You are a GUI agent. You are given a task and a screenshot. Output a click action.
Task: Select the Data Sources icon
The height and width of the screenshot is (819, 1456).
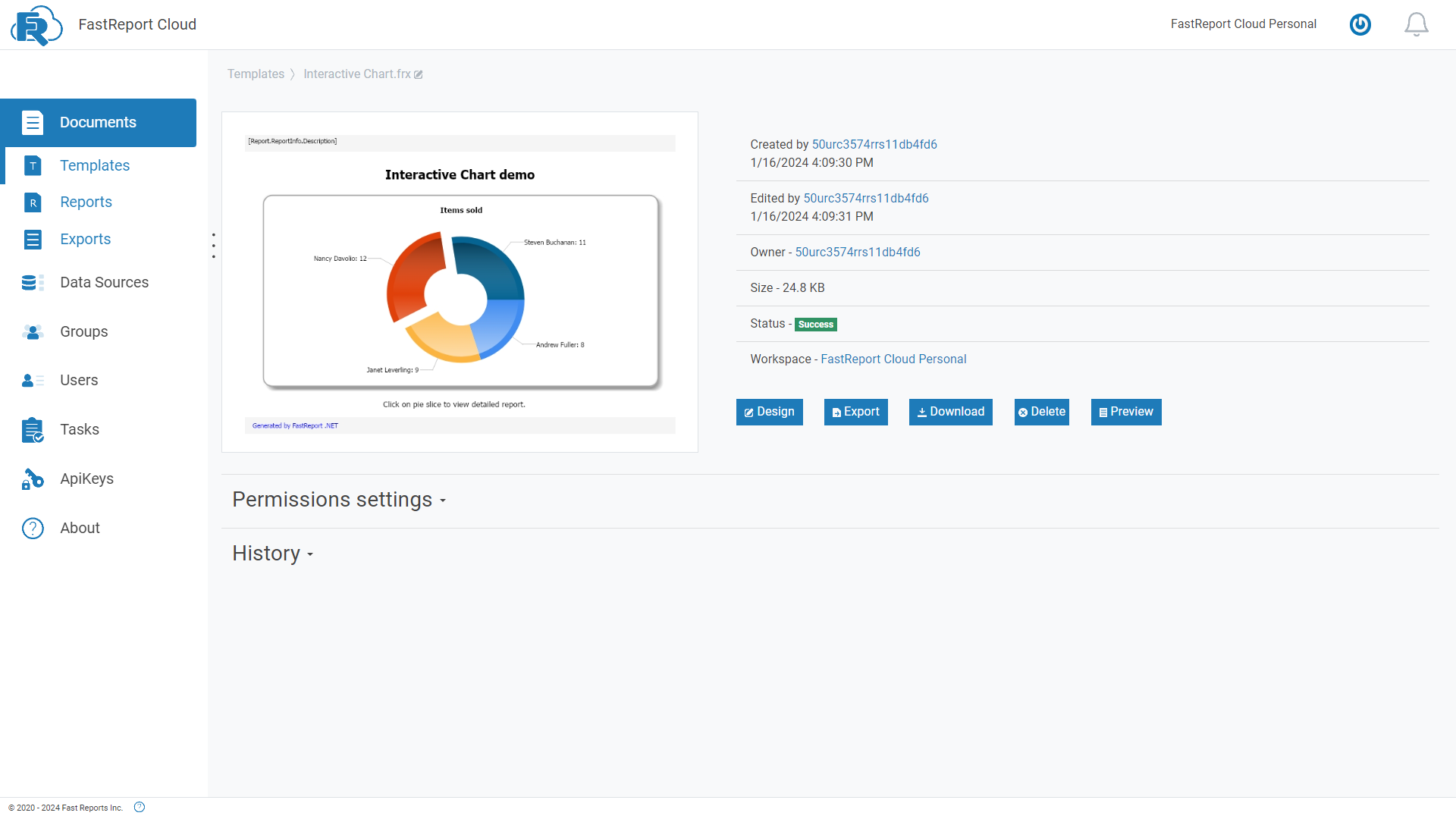tap(33, 282)
